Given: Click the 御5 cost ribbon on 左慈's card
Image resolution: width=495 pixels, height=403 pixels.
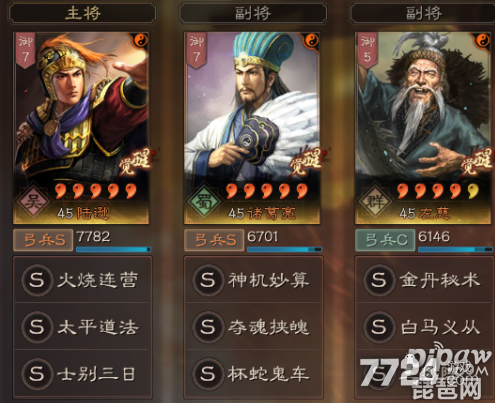Looking at the screenshot, I should click(367, 50).
